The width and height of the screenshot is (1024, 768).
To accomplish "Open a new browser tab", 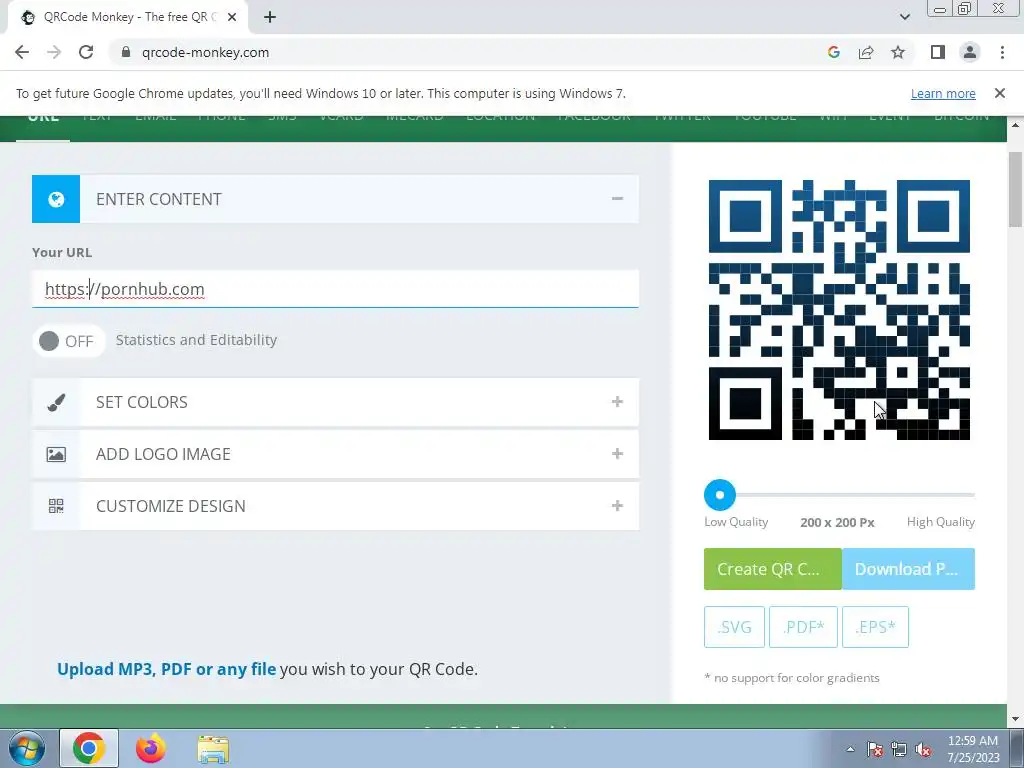I will pos(270,17).
